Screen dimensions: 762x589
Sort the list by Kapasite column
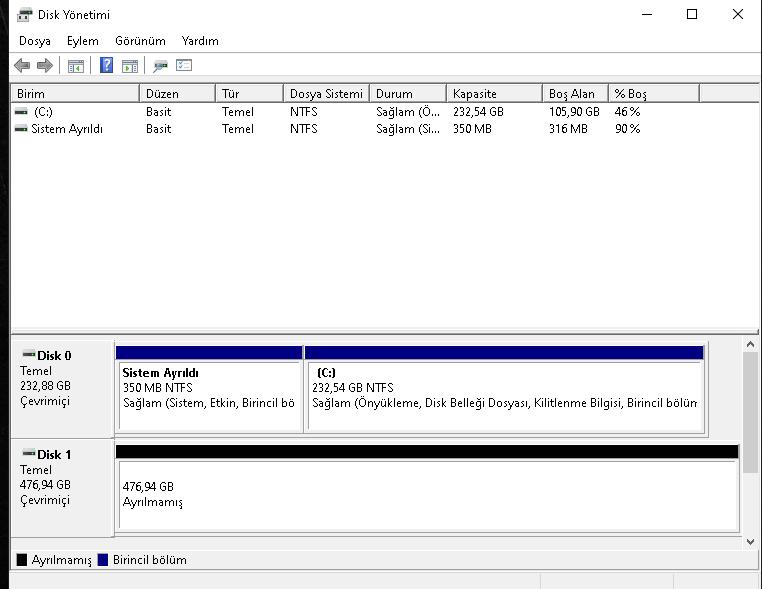(494, 94)
